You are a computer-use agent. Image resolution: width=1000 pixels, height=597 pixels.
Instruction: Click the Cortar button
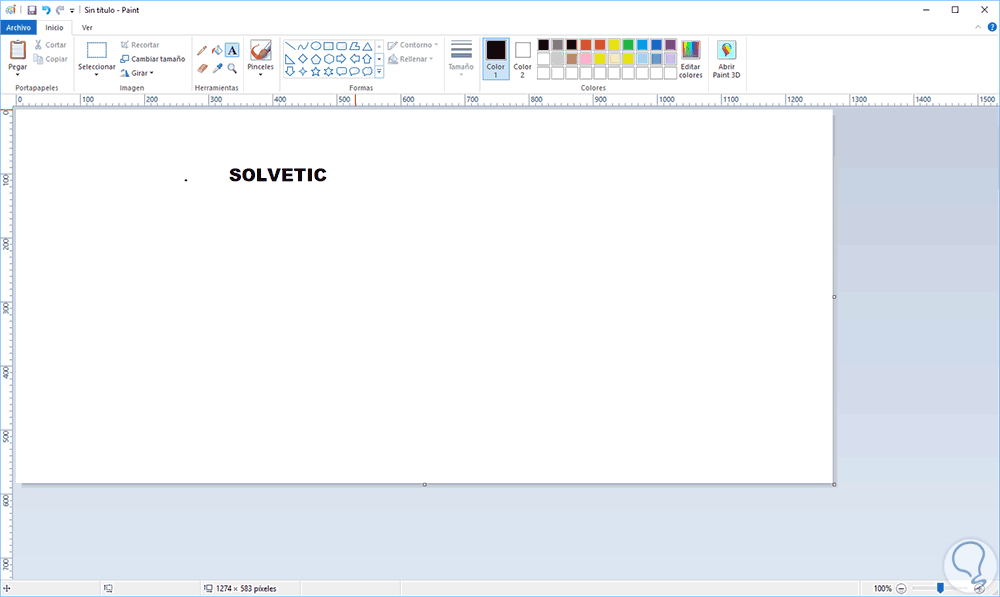(x=50, y=45)
